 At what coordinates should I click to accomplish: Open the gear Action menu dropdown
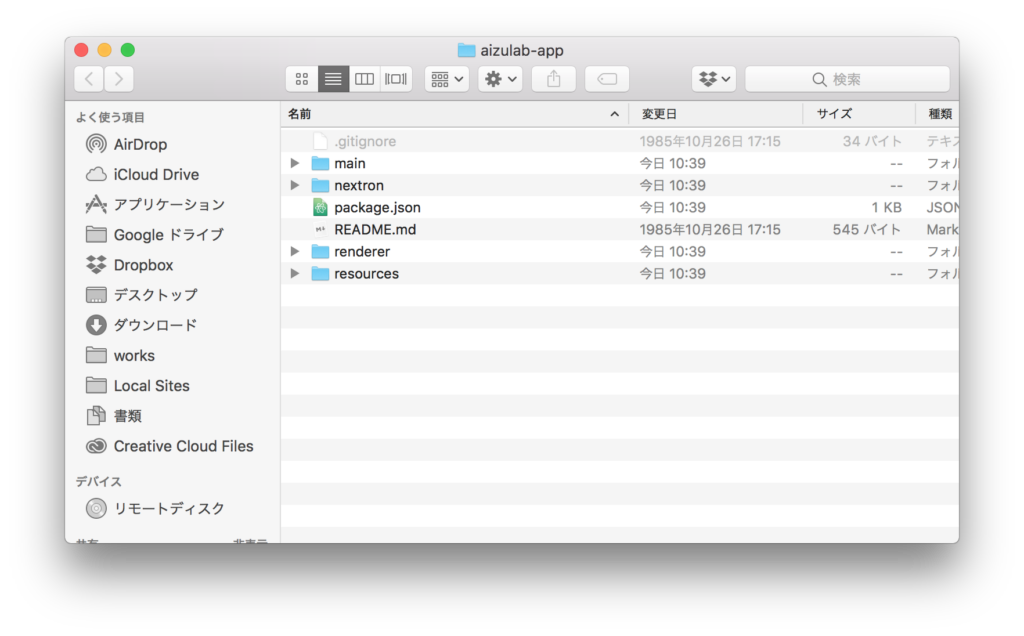pos(499,79)
